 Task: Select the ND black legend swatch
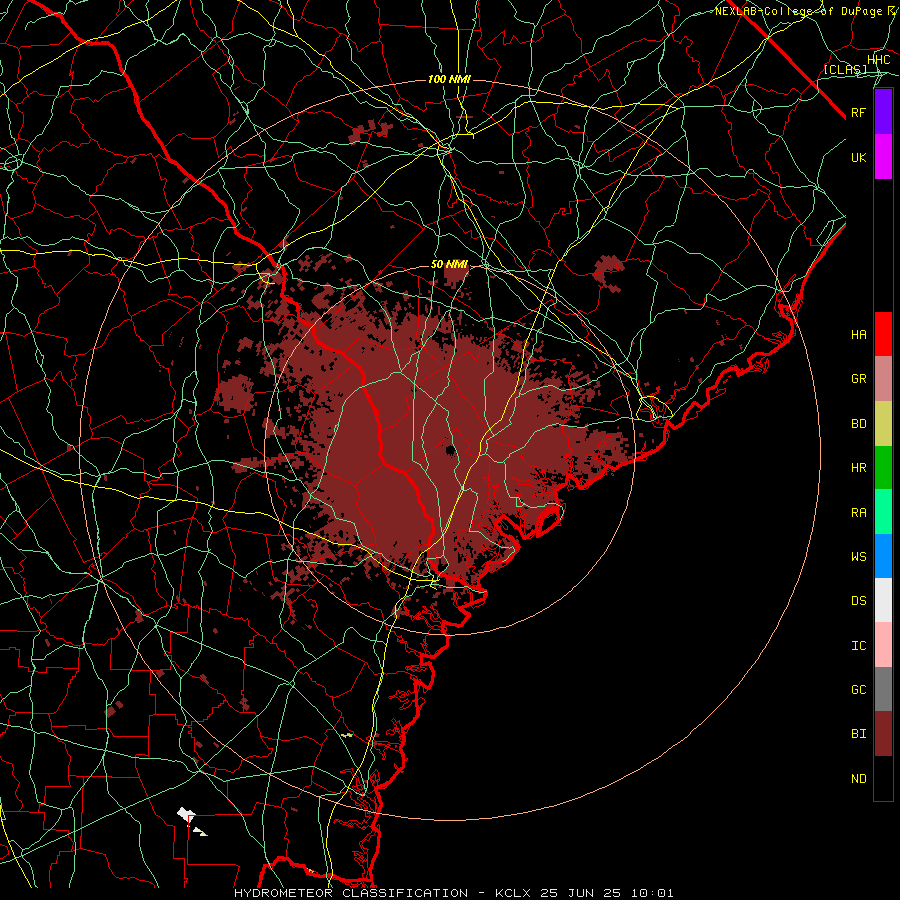pyautogui.click(x=883, y=778)
